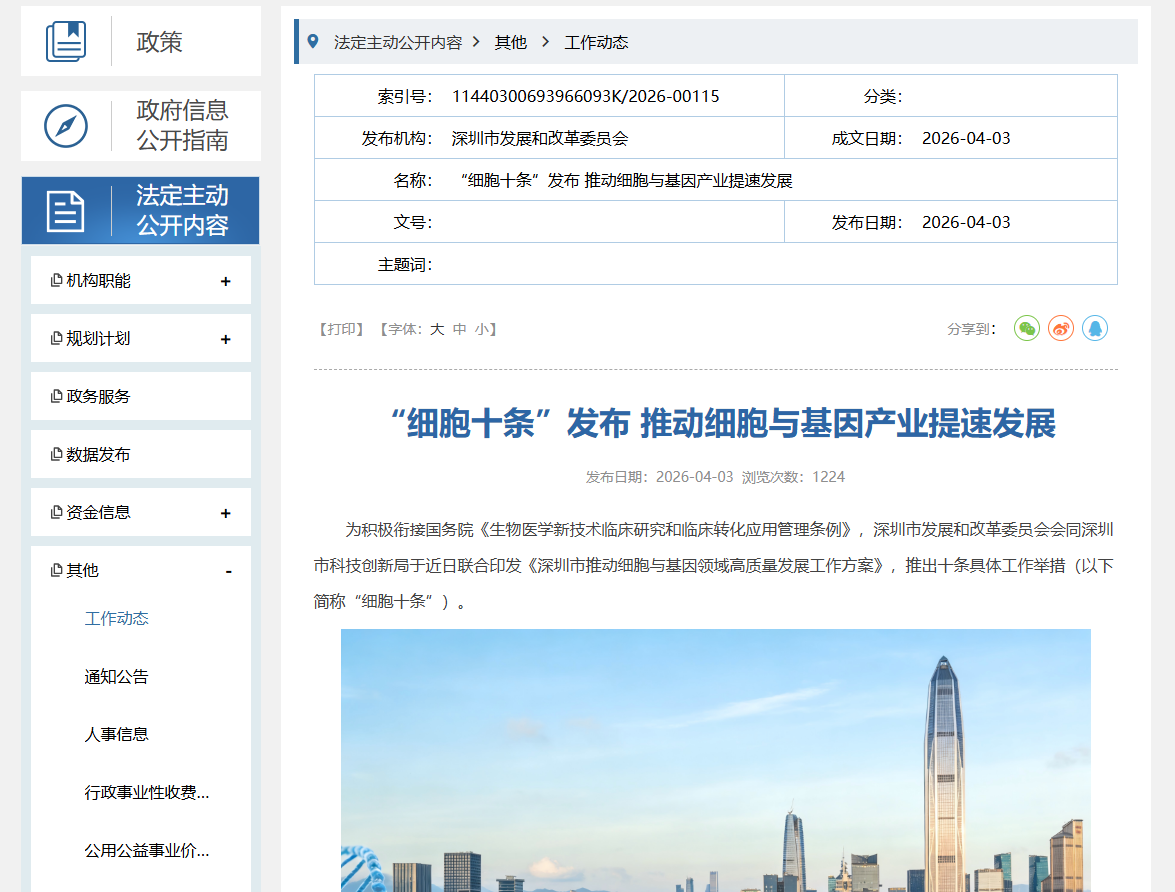Go to 其他 in the breadcrumb

coord(510,42)
